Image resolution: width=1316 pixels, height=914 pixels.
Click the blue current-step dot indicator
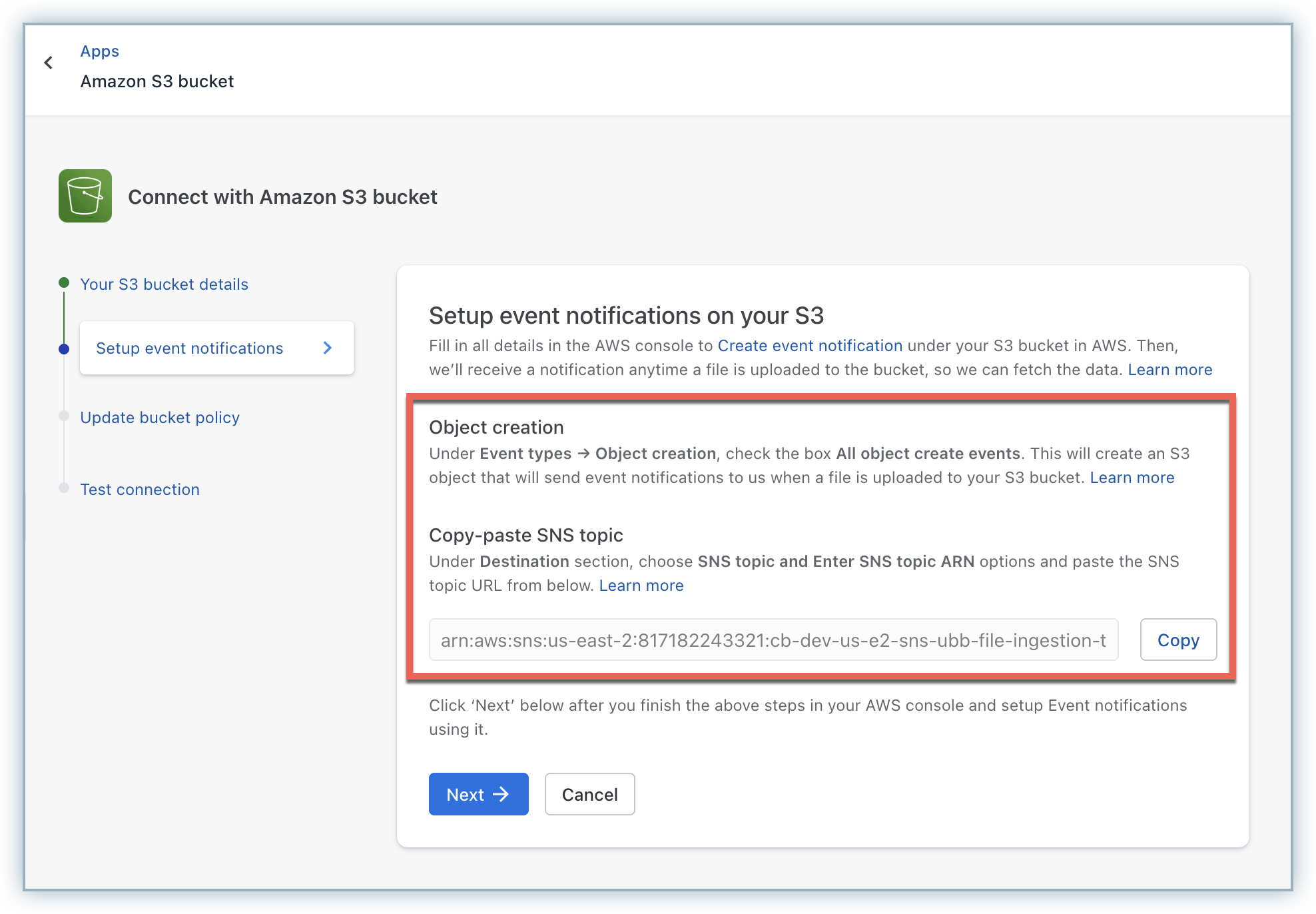(64, 349)
